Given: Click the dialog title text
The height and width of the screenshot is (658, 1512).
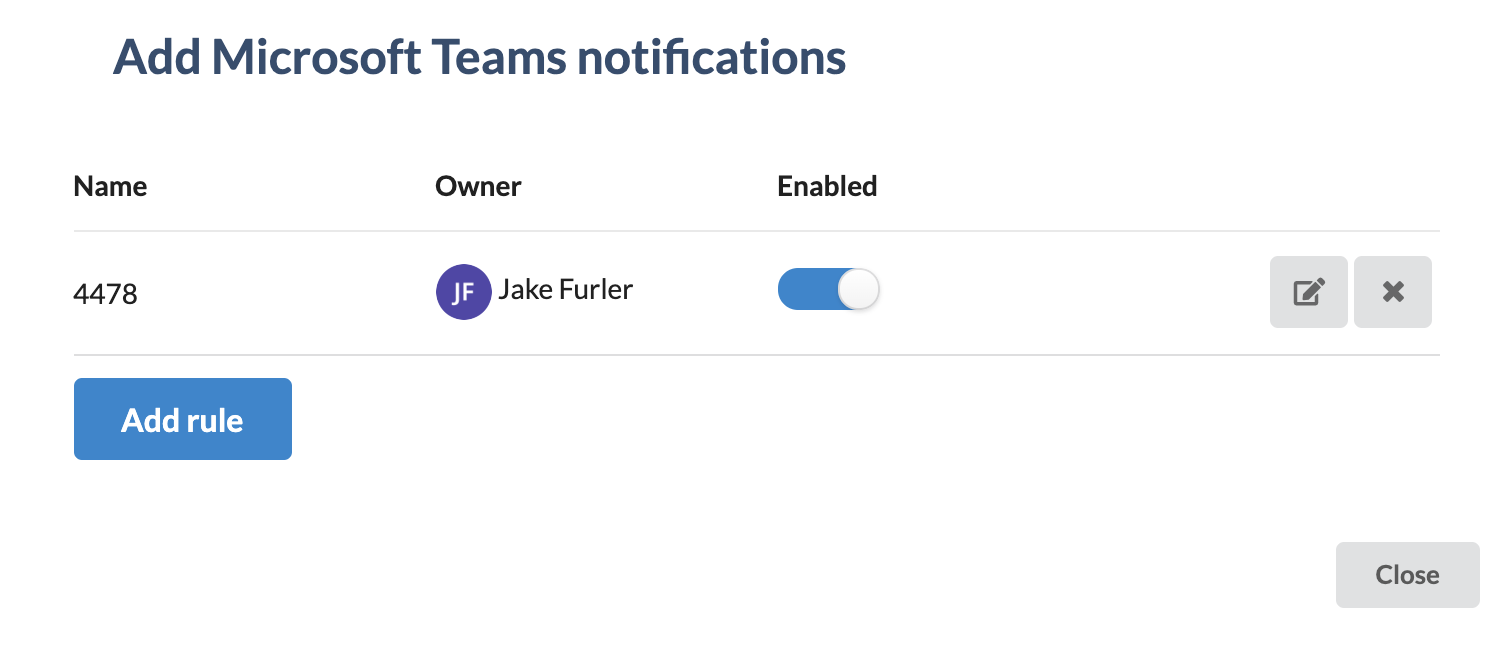Looking at the screenshot, I should pyautogui.click(x=480, y=57).
